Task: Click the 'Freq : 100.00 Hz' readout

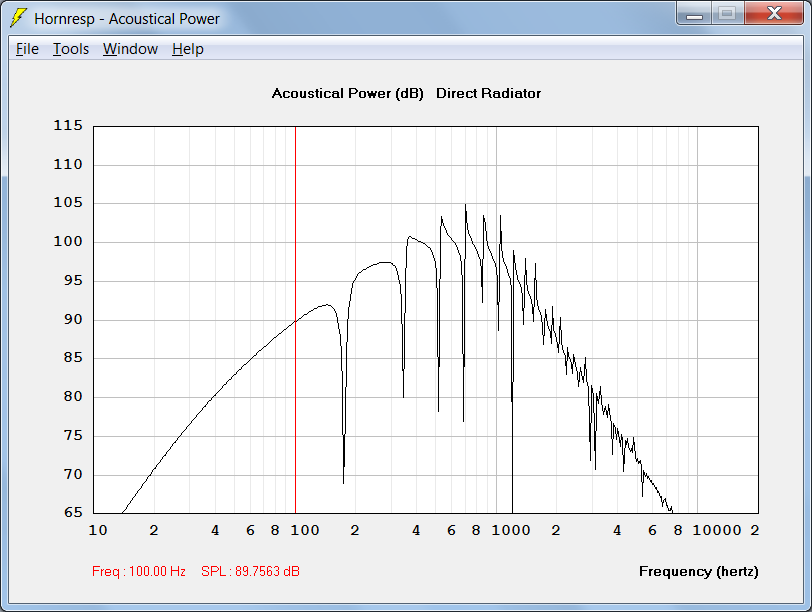Action: tap(139, 571)
